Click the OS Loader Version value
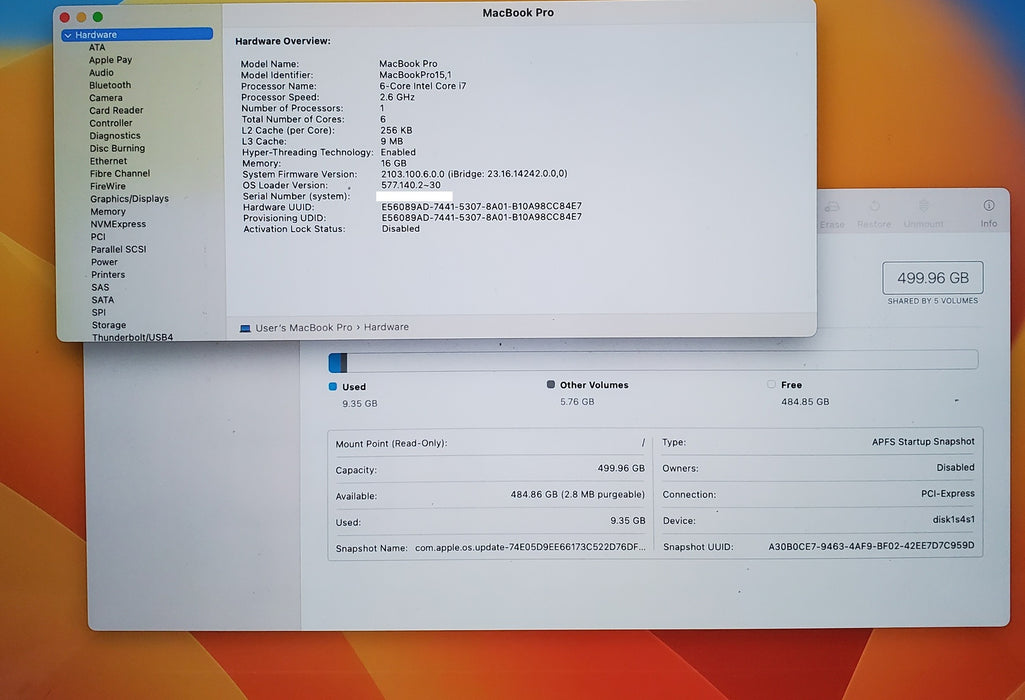Screen dimensions: 1025x700 point(411,185)
